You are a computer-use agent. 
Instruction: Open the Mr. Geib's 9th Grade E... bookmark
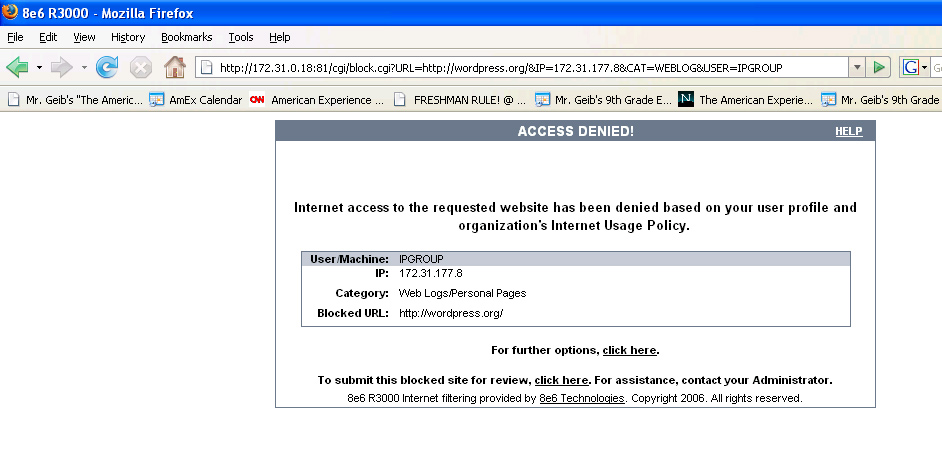pyautogui.click(x=603, y=100)
